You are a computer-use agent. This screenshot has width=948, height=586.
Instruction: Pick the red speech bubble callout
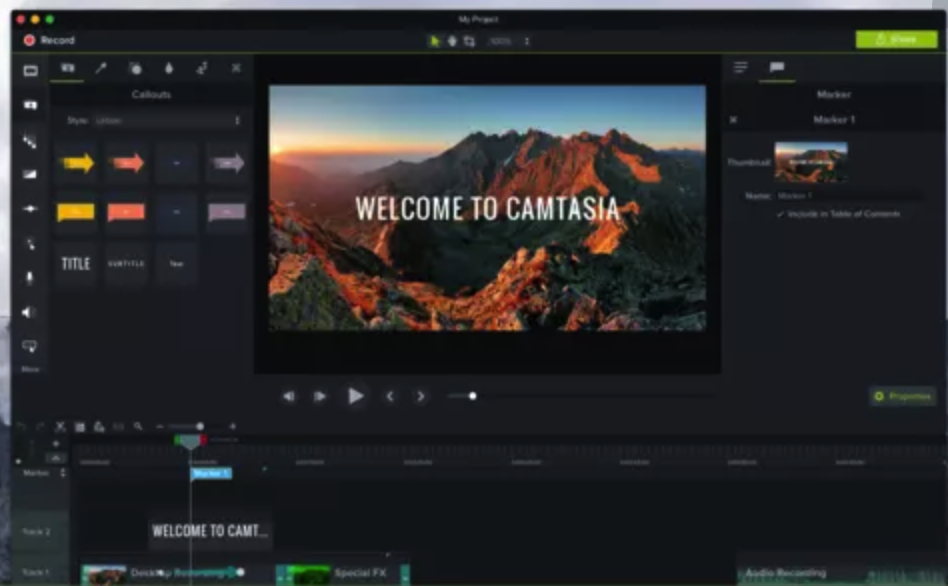pos(126,212)
